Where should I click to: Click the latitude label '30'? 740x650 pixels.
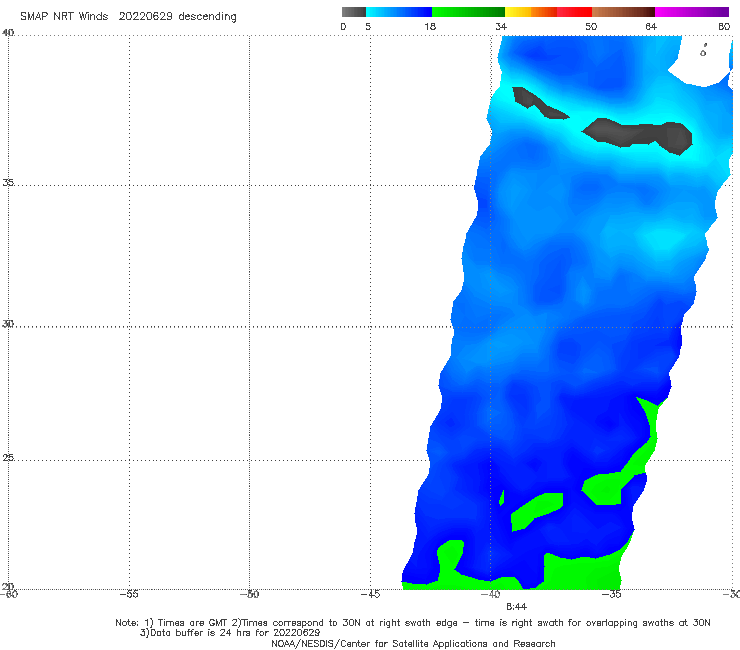tap(8, 324)
